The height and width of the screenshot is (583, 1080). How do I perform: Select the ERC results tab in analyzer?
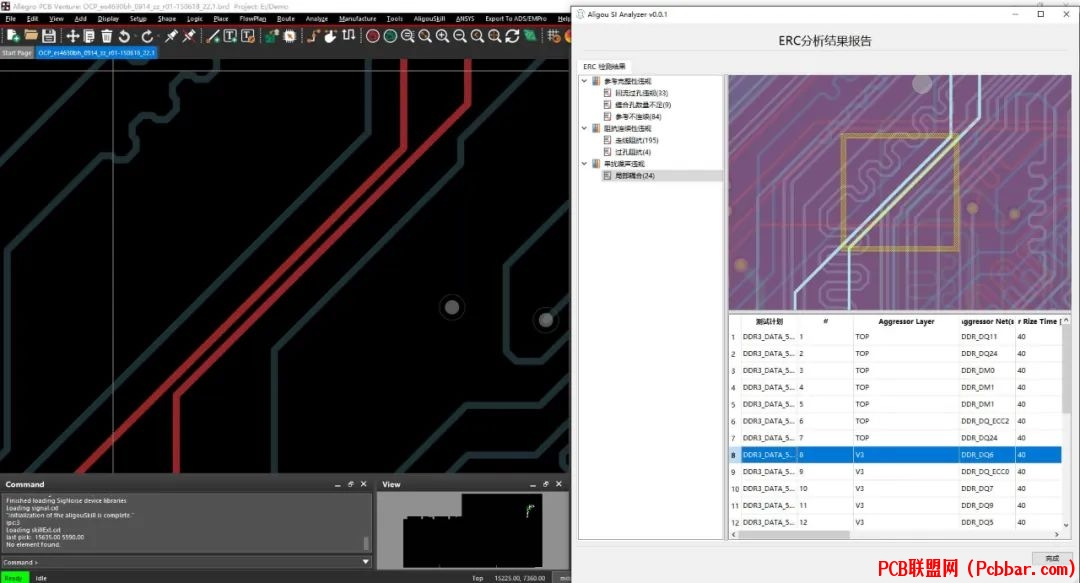(604, 67)
